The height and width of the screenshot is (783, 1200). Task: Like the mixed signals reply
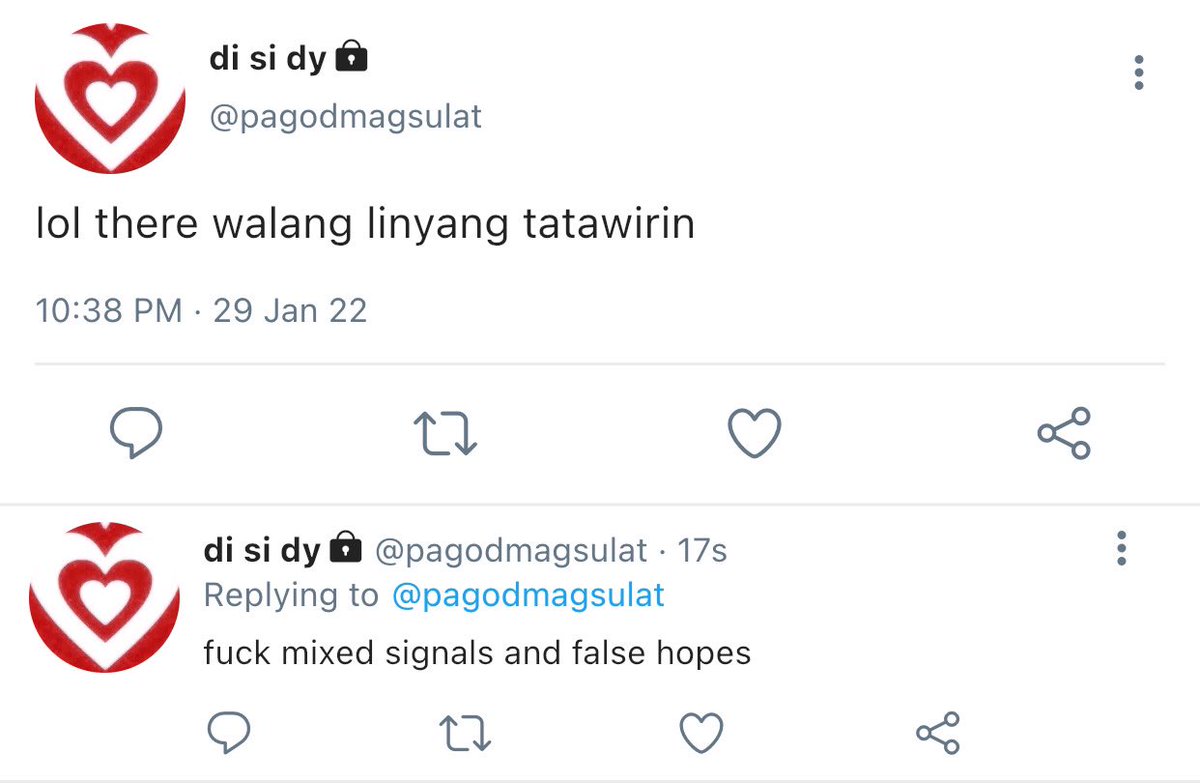(701, 735)
